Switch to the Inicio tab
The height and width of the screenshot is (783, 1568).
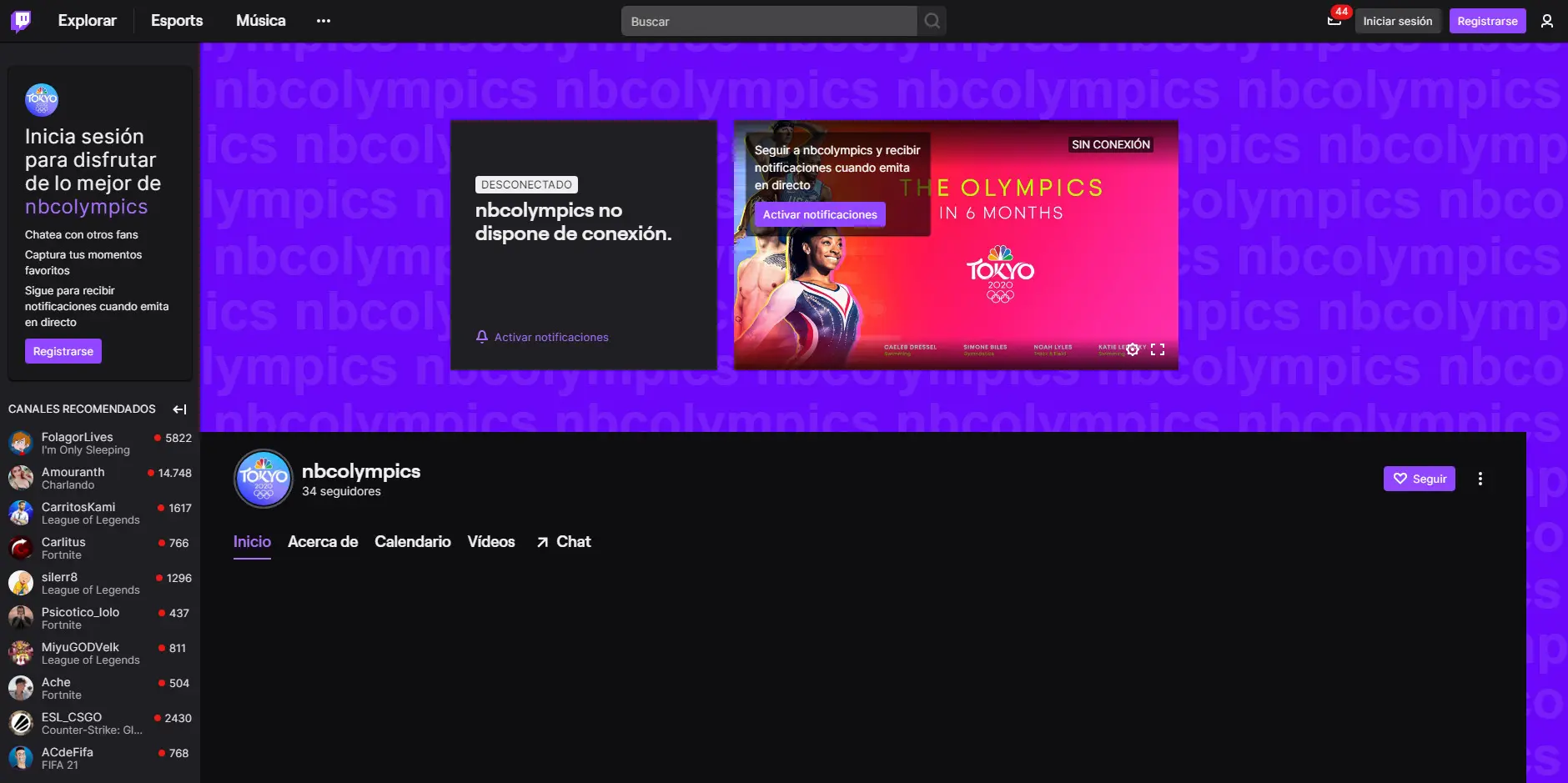[x=252, y=542]
